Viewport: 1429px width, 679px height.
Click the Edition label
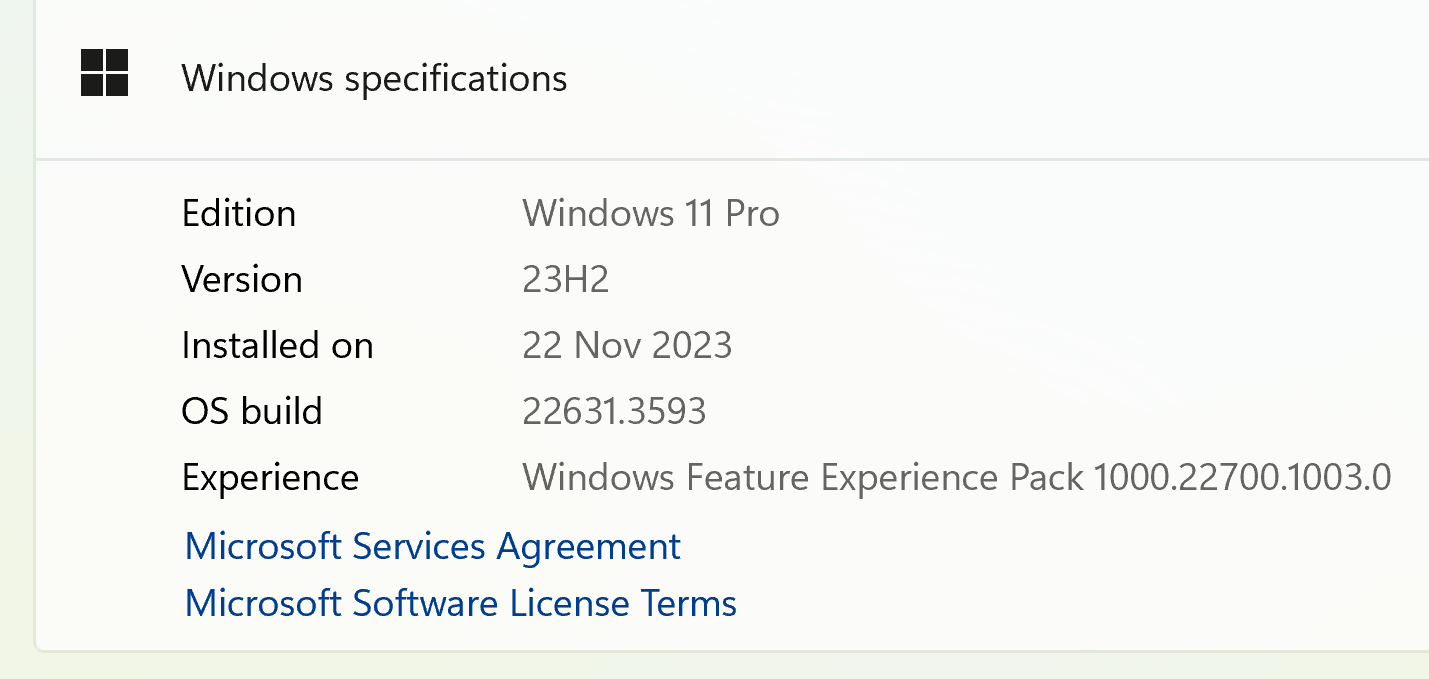tap(238, 213)
